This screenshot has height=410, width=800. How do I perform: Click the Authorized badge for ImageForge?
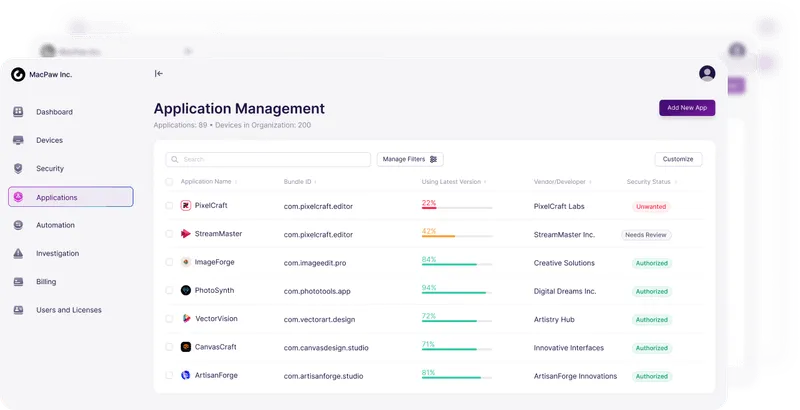click(x=652, y=263)
